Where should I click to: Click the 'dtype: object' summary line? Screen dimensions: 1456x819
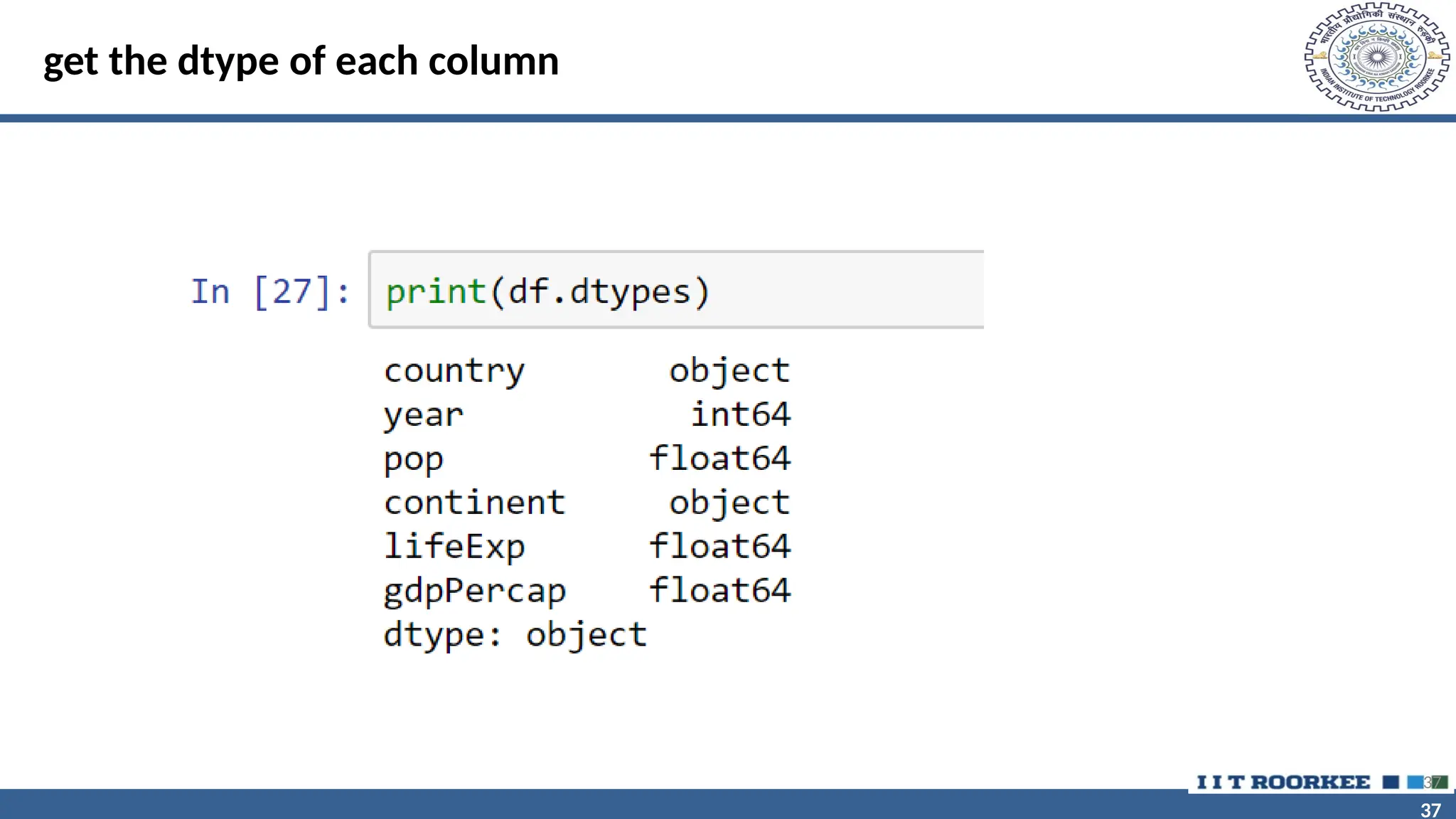pyautogui.click(x=515, y=635)
